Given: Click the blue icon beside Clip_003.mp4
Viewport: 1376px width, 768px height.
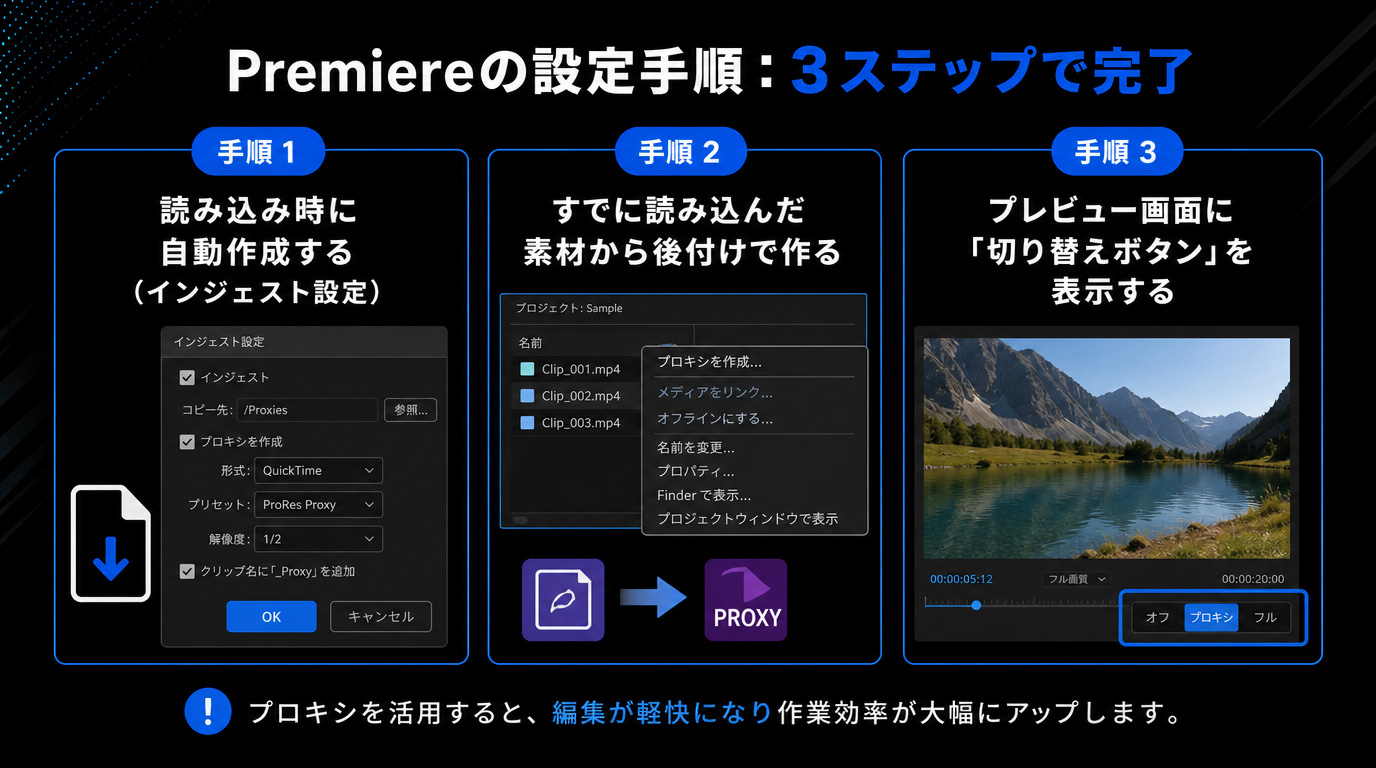Looking at the screenshot, I should click(527, 423).
